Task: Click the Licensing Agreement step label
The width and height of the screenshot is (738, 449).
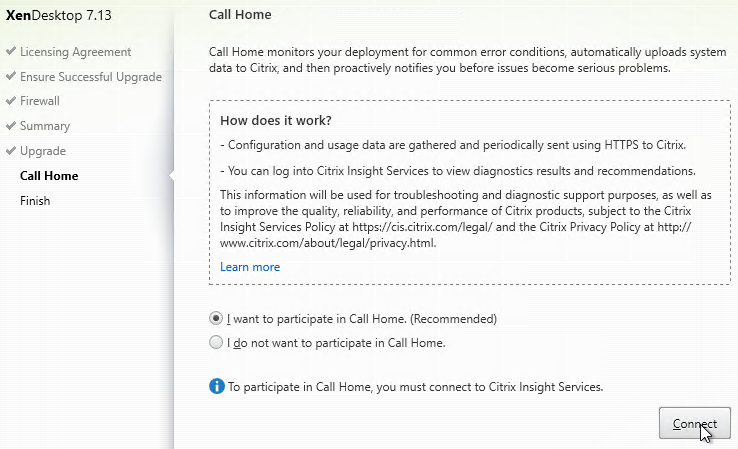Action: (75, 52)
